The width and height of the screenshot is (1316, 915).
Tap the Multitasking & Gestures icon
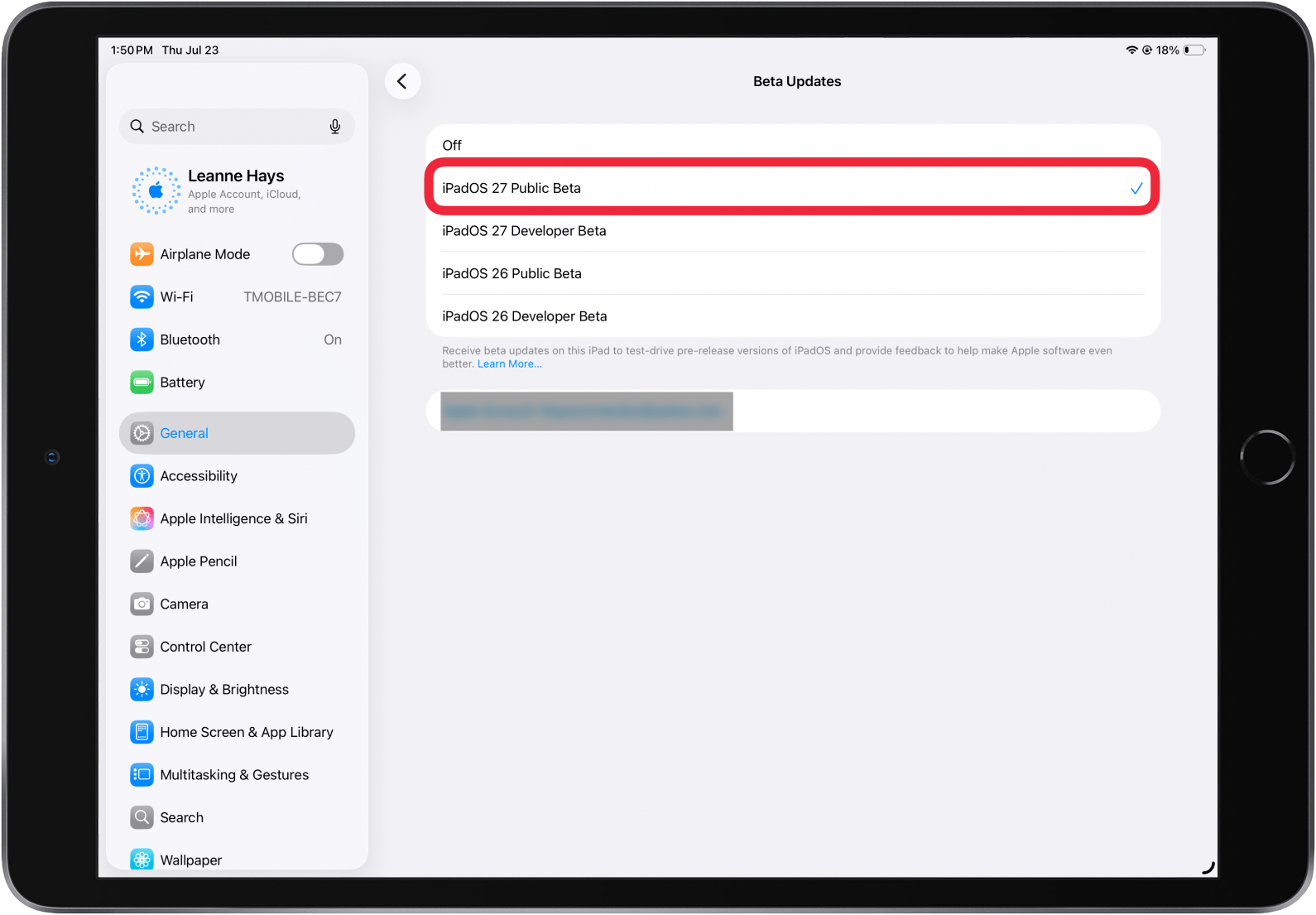pyautogui.click(x=142, y=775)
